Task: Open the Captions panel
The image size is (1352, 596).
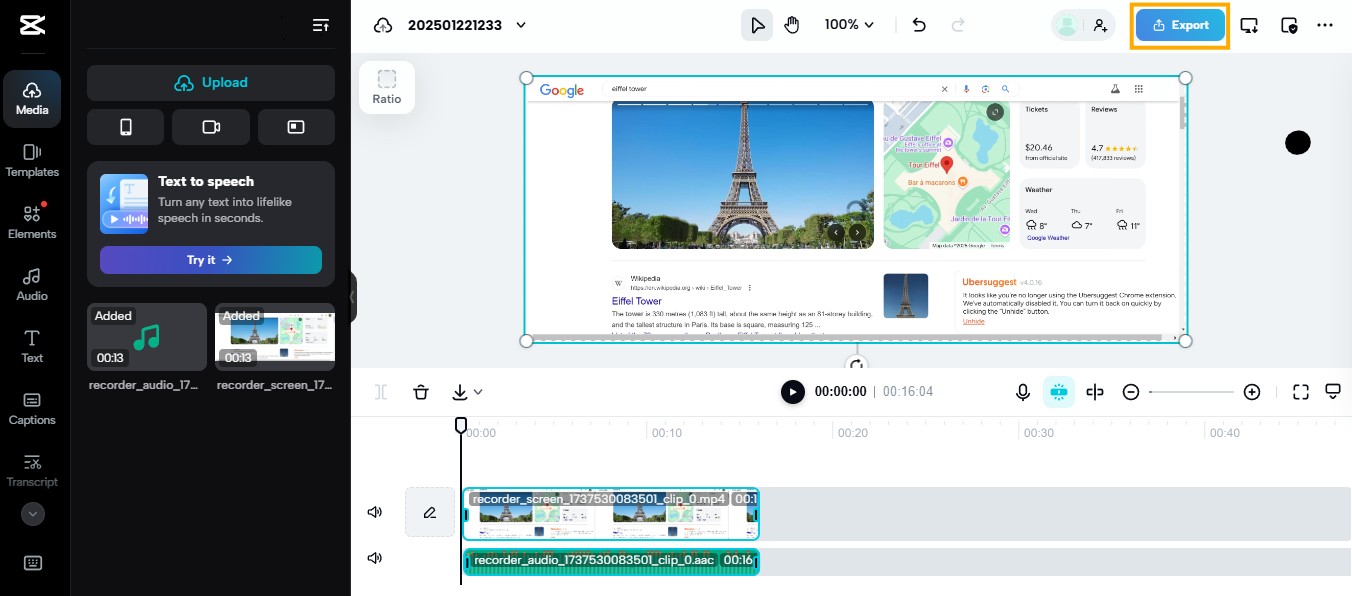Action: click(32, 408)
